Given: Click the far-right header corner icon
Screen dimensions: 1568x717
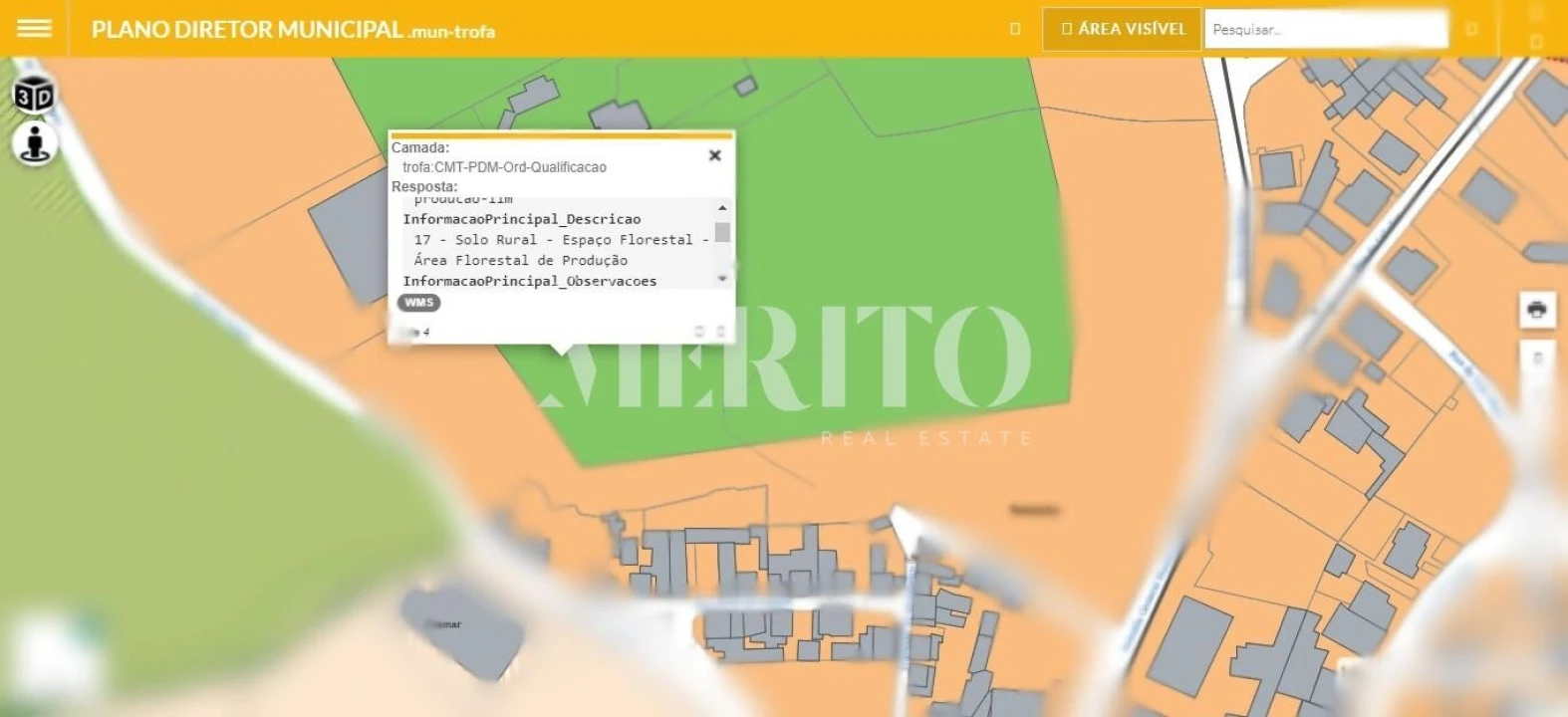Looking at the screenshot, I should pyautogui.click(x=1536, y=40).
